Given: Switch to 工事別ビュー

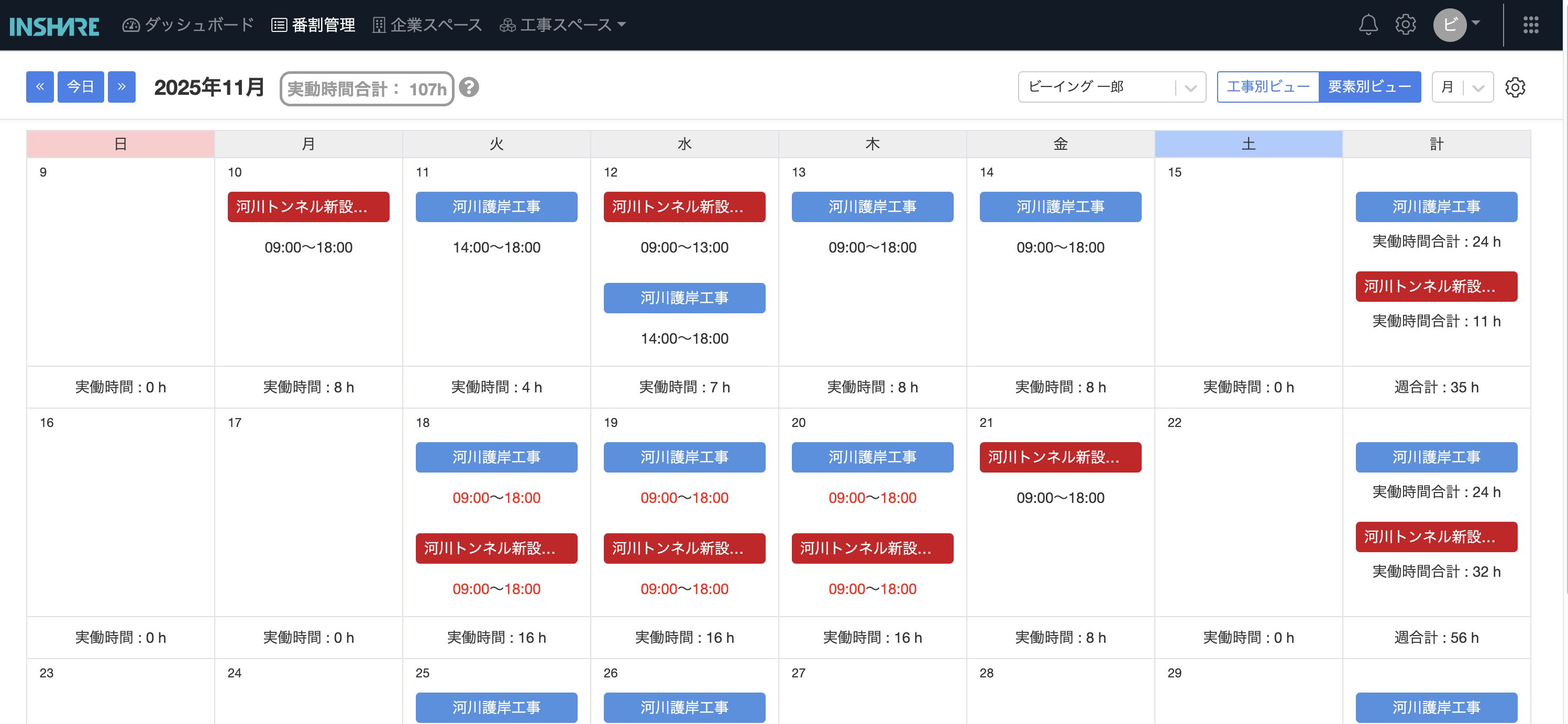Looking at the screenshot, I should 1268,87.
